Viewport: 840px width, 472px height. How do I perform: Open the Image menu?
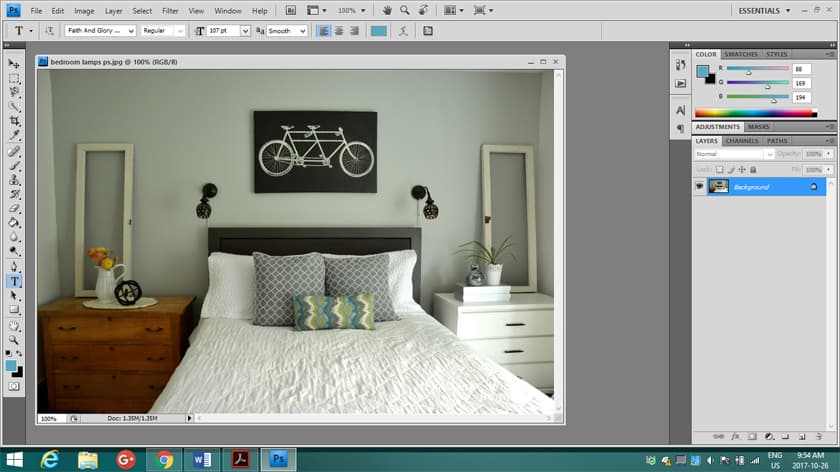(84, 11)
